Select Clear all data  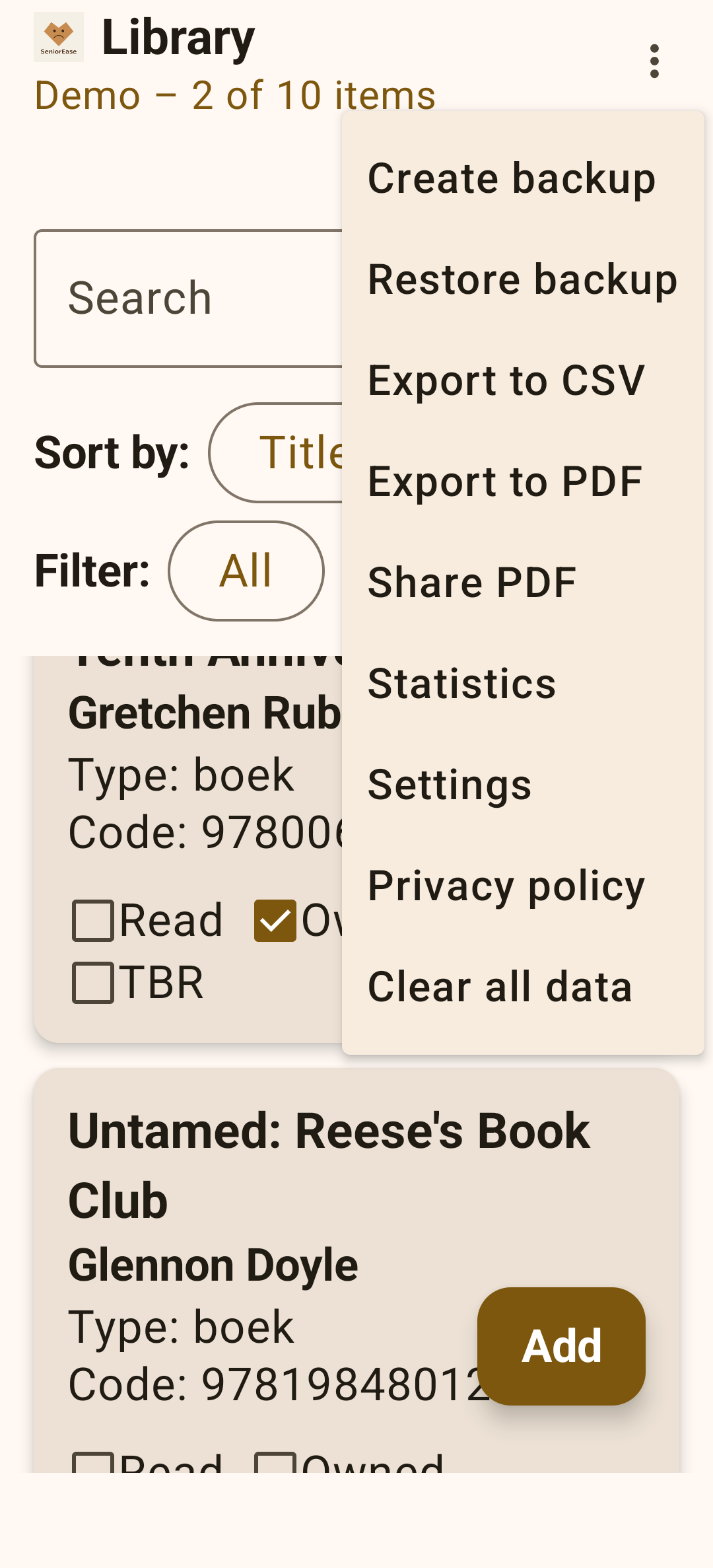[x=499, y=985]
